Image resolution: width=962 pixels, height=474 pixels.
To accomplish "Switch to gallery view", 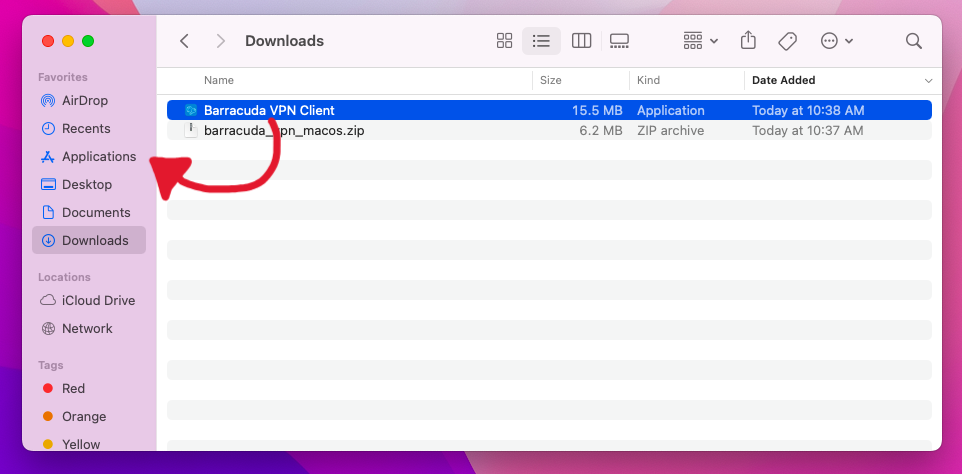I will [619, 41].
